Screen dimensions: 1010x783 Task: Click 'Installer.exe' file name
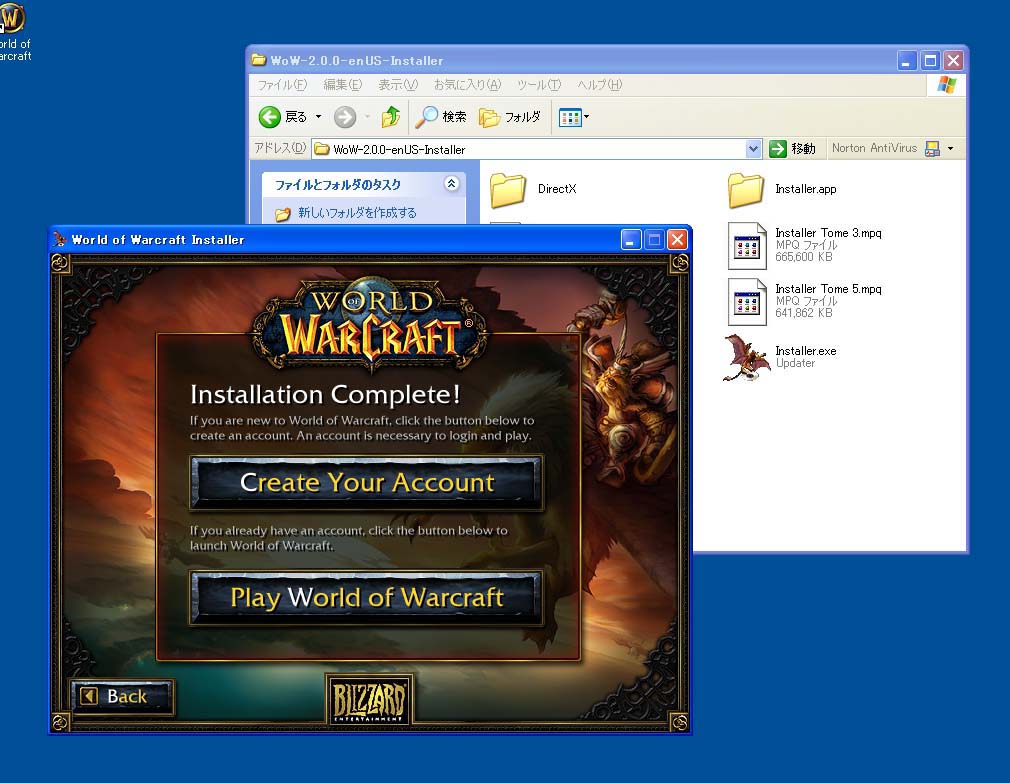coord(806,351)
